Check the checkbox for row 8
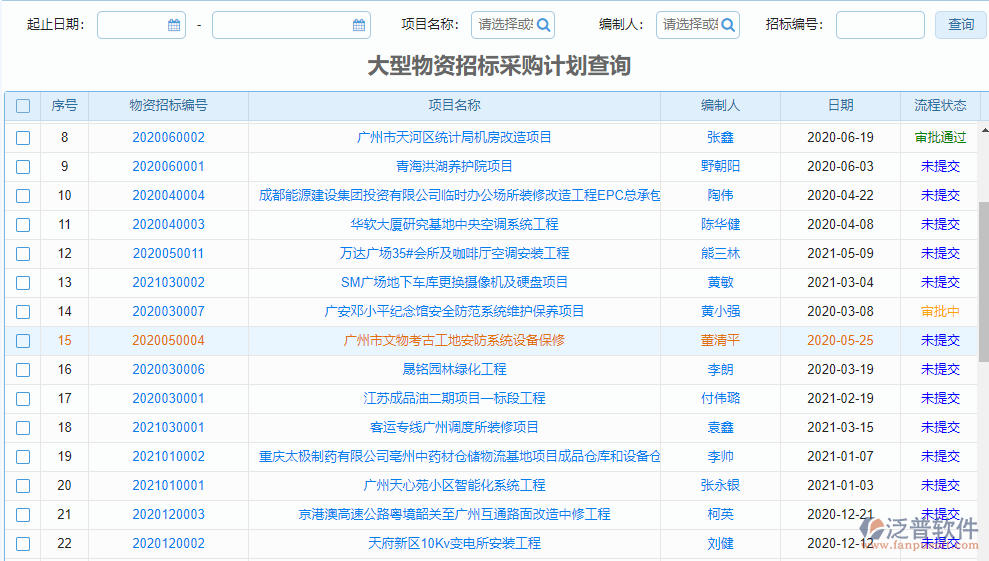Screen dimensions: 989x561 click(23, 138)
